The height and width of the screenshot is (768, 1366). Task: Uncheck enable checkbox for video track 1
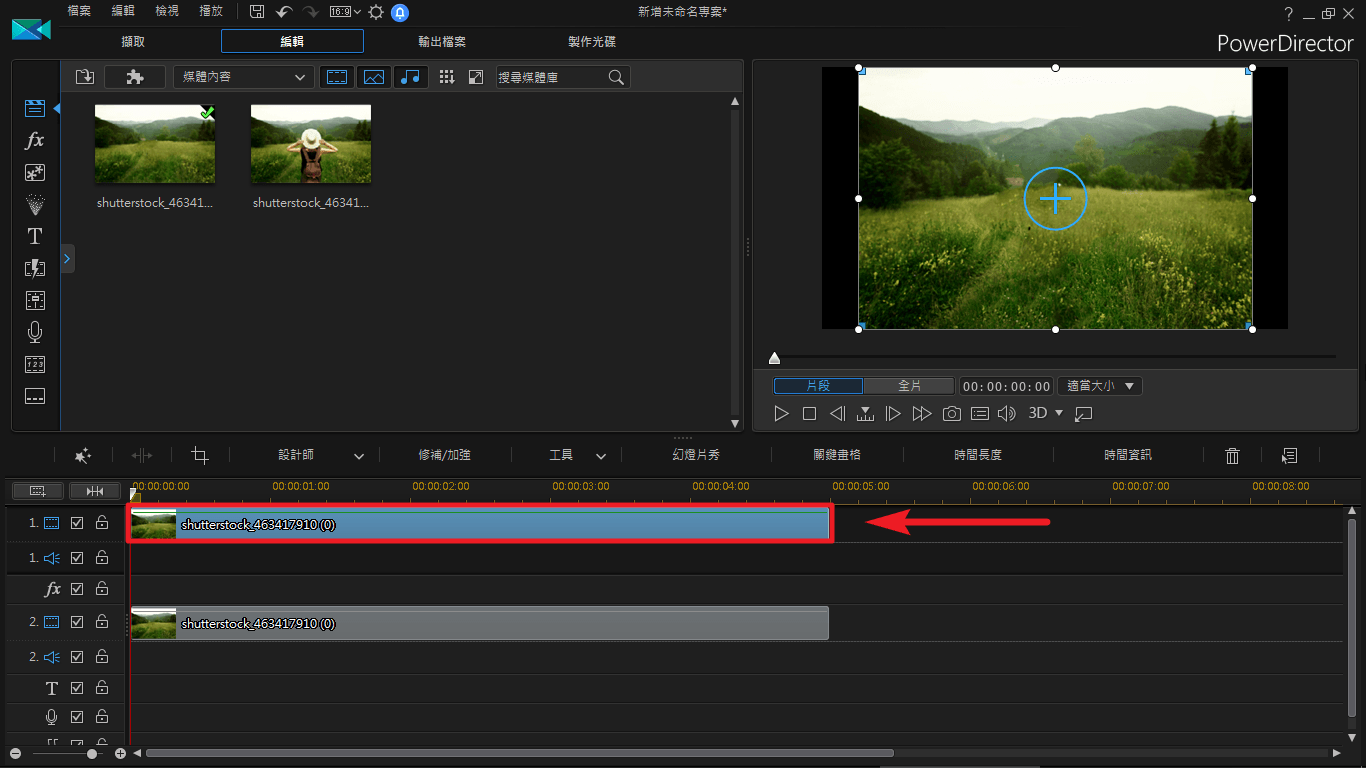click(77, 523)
